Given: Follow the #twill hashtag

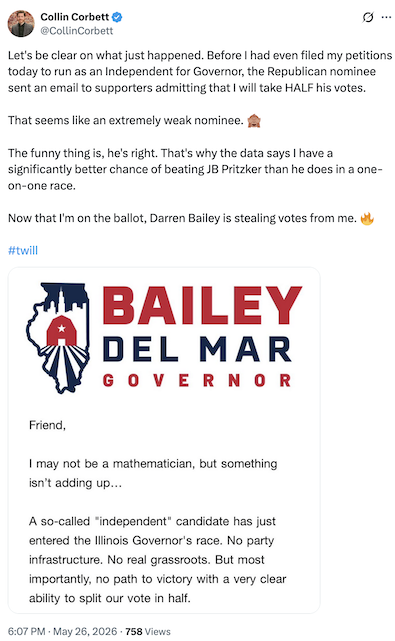Looking at the screenshot, I should [x=23, y=250].
